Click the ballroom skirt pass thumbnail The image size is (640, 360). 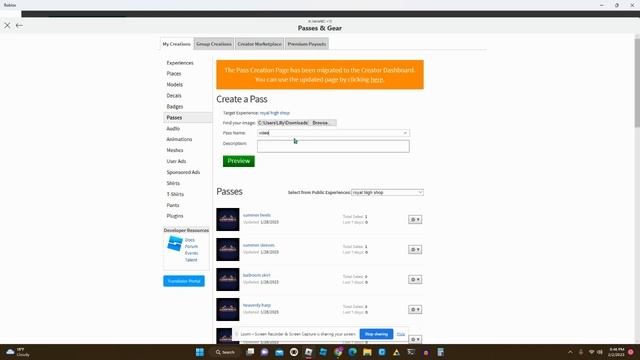point(228,280)
